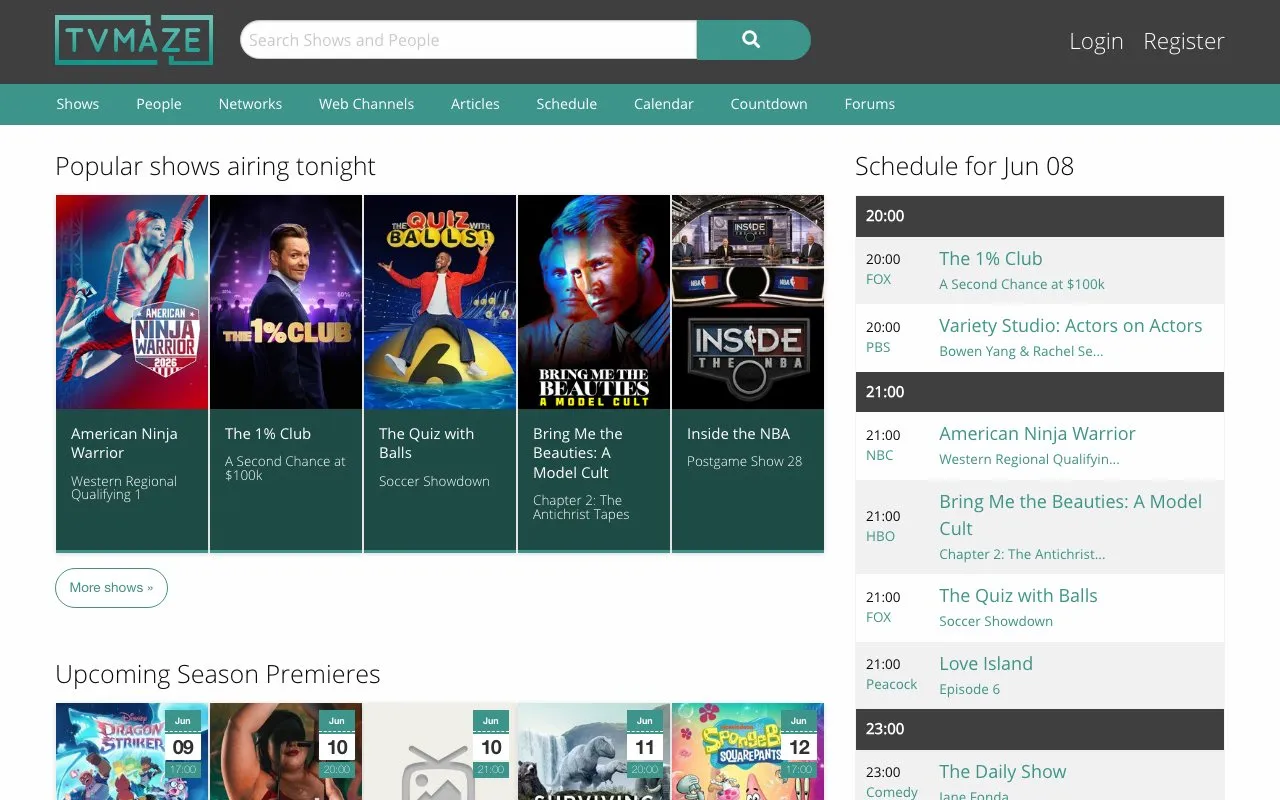Go to the Networks section
This screenshot has width=1280, height=800.
coord(250,104)
